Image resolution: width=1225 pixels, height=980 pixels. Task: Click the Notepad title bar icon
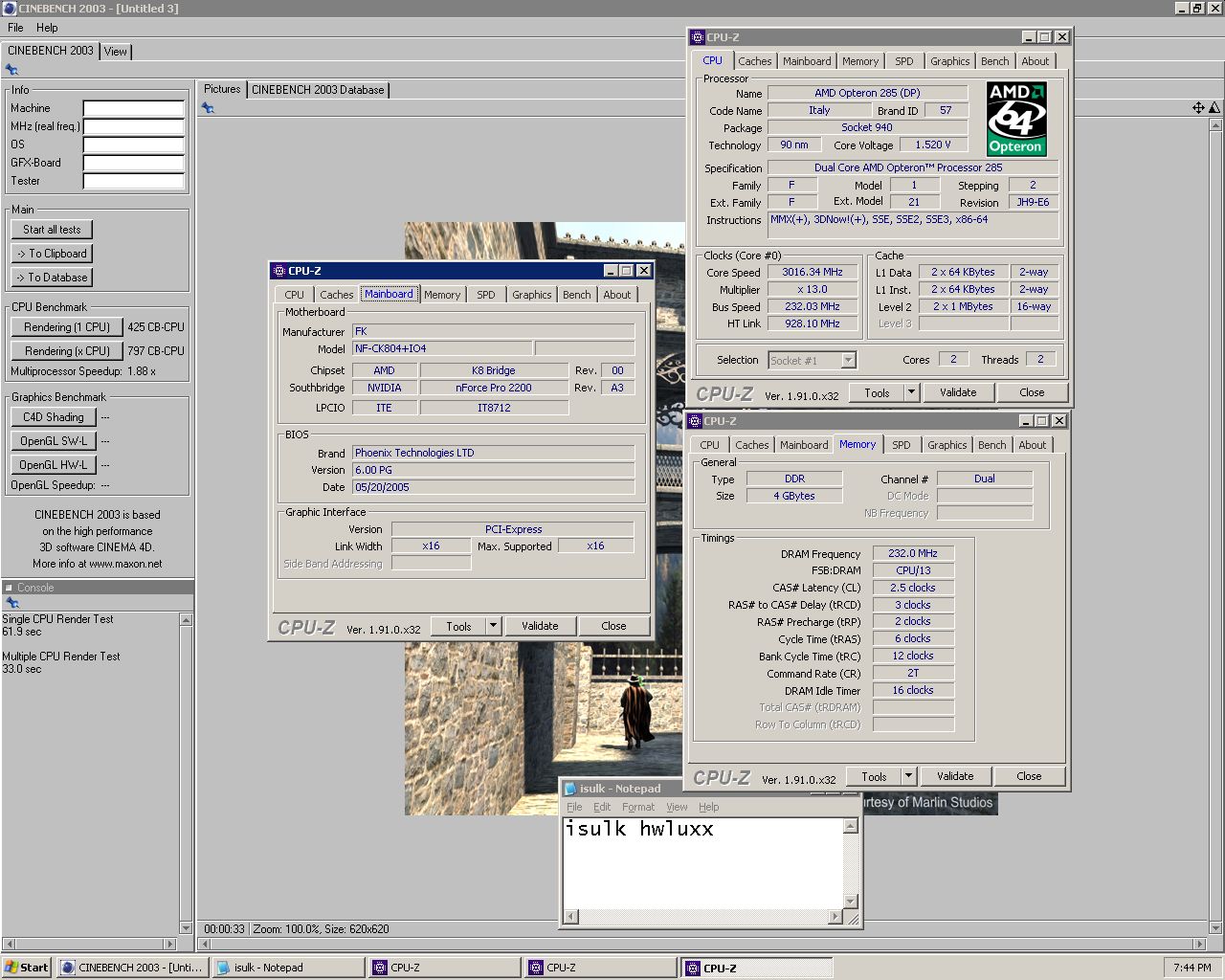coord(570,789)
